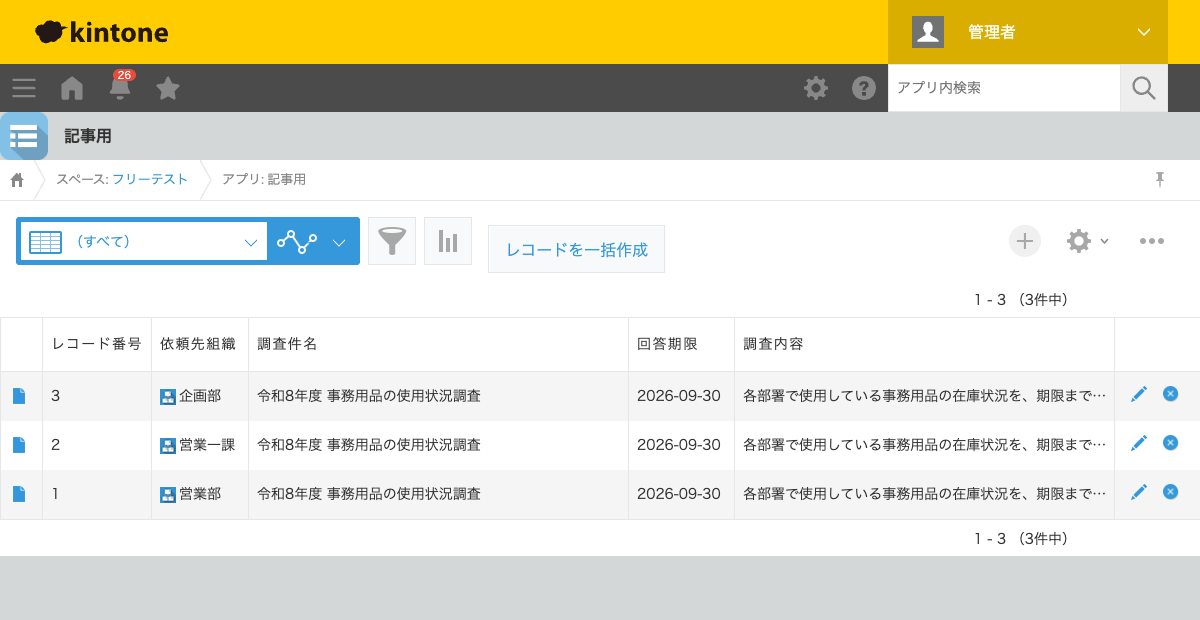This screenshot has height=620, width=1200.
Task: Click the レコードを一括作成 button
Action: tap(576, 249)
